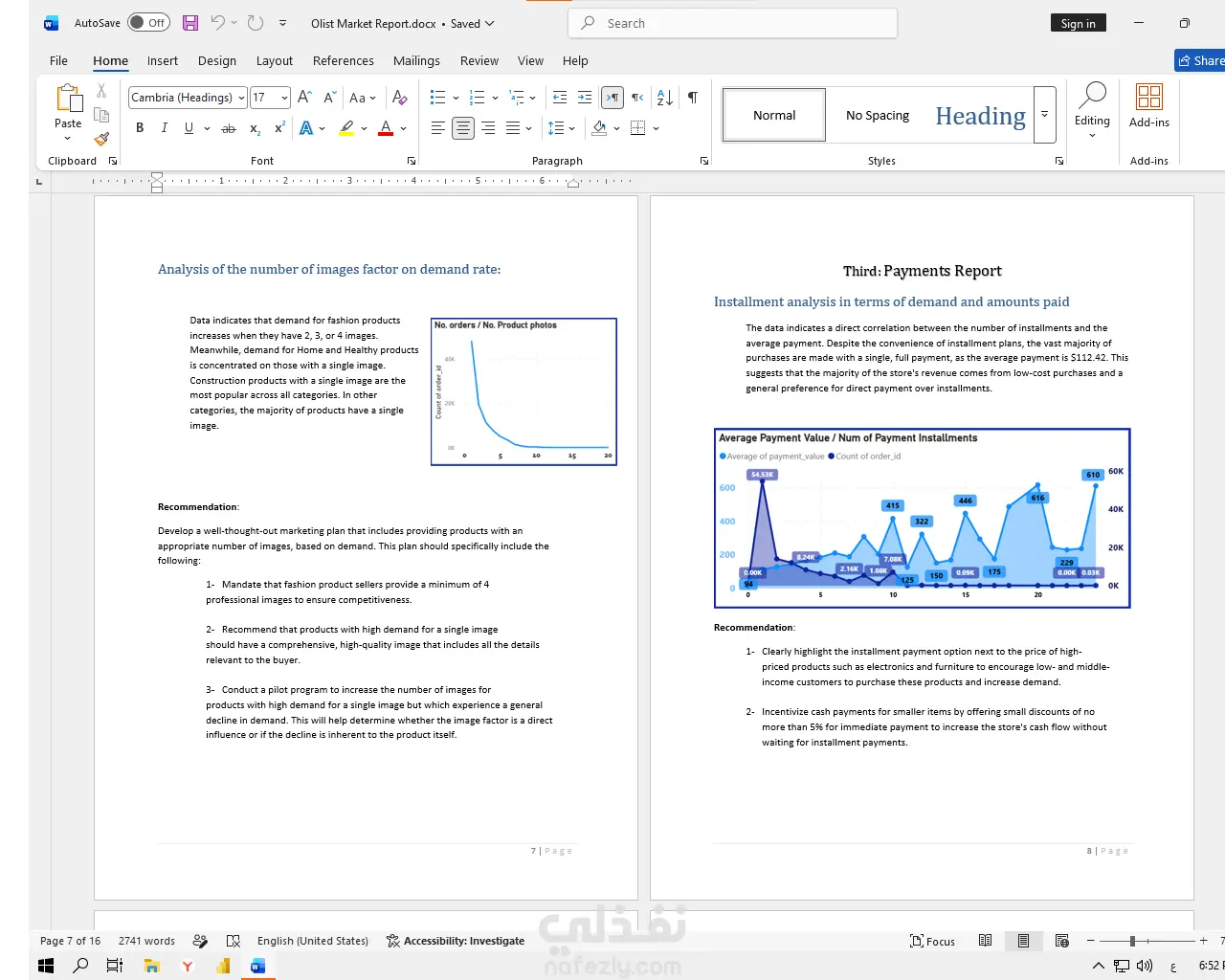Open File Explorer from taskbar
Screen dimensions: 1225x980
tap(151, 966)
